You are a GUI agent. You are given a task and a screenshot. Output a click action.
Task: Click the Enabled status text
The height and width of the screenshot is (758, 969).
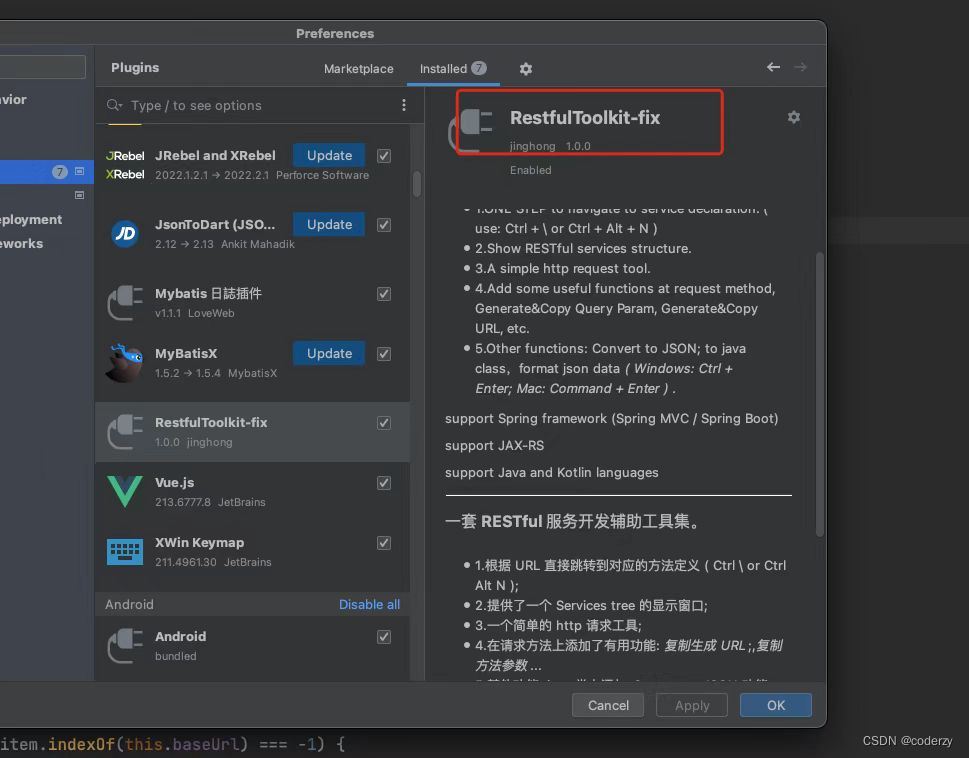coord(530,170)
